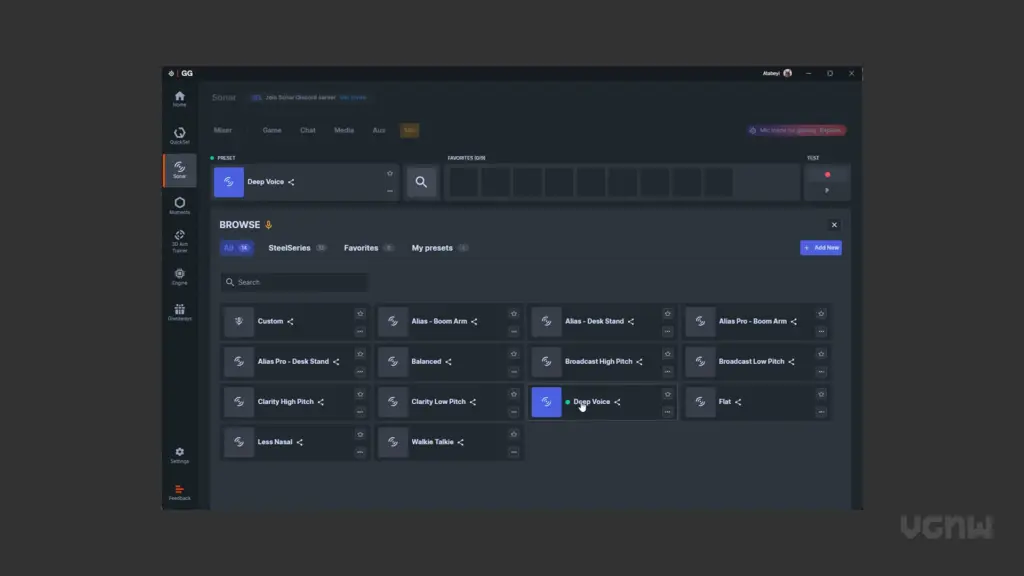This screenshot has width=1024, height=576.
Task: Favorite the Custom preset with its star
Action: (x=360, y=313)
